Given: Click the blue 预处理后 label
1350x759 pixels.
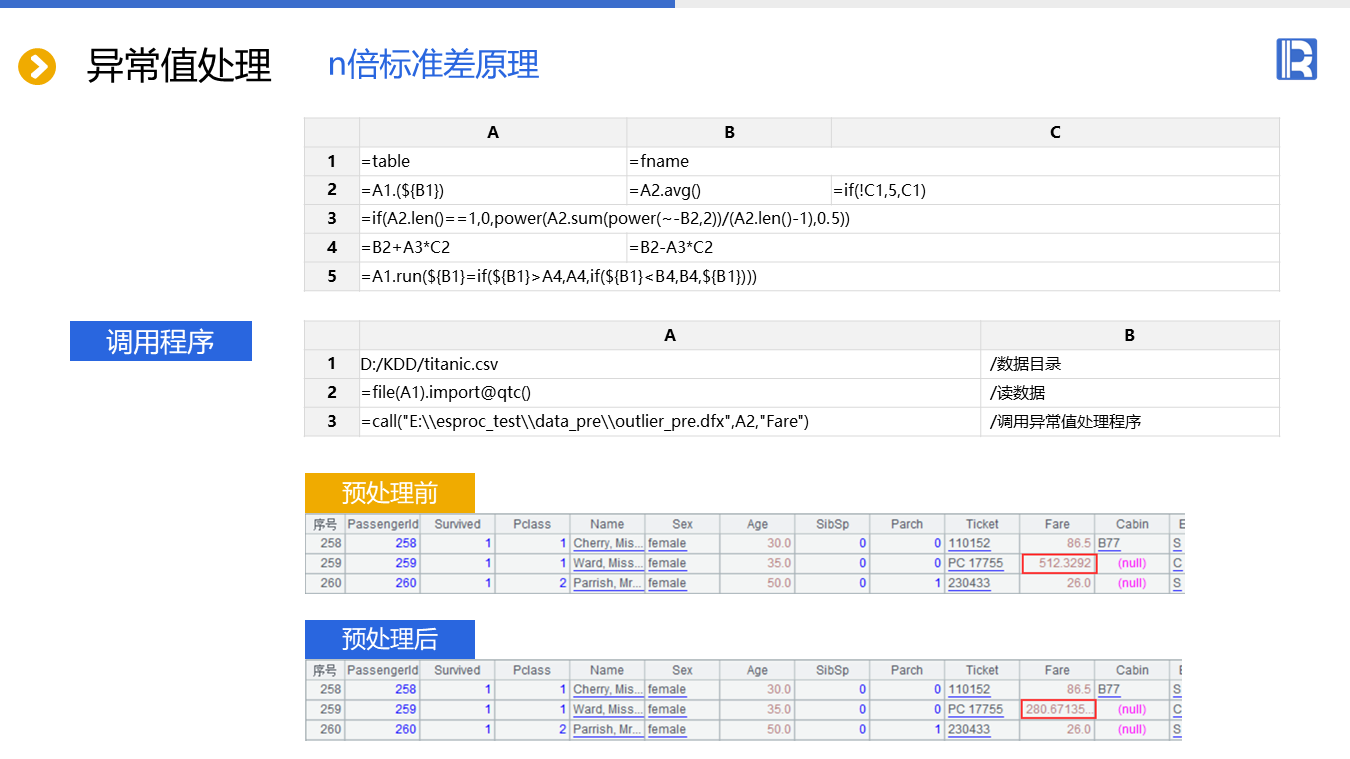Looking at the screenshot, I should 389,639.
